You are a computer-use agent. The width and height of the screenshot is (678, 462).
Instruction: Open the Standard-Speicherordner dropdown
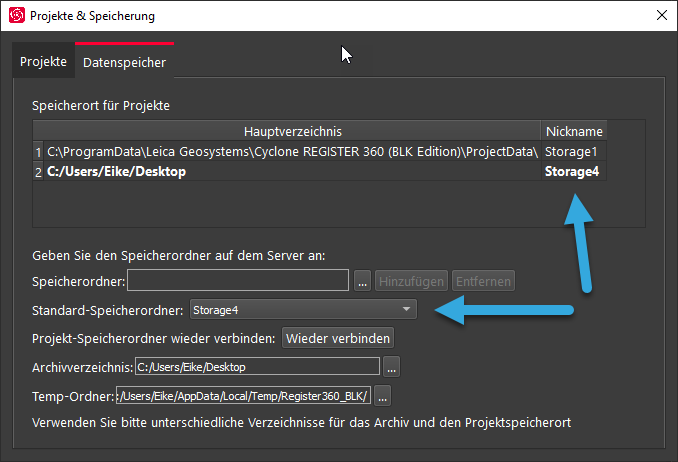click(303, 309)
